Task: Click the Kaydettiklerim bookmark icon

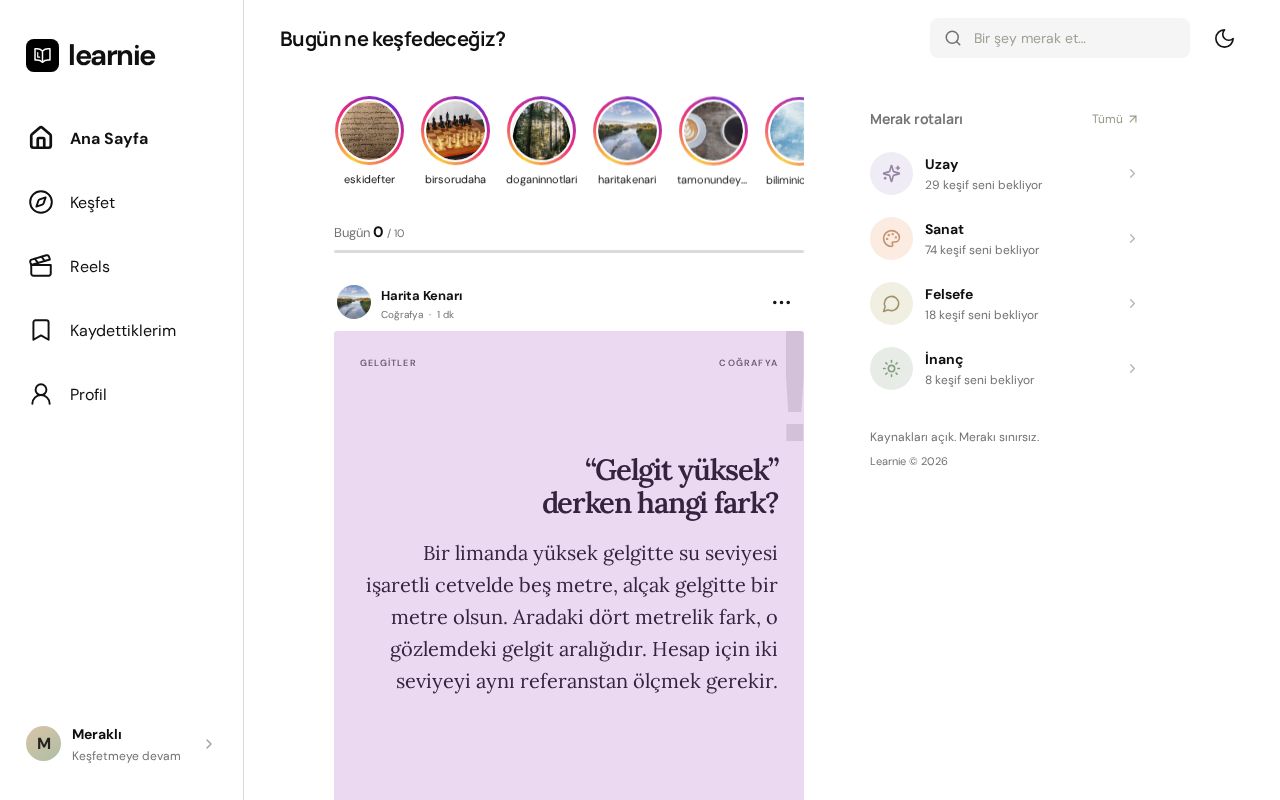Action: tap(41, 330)
